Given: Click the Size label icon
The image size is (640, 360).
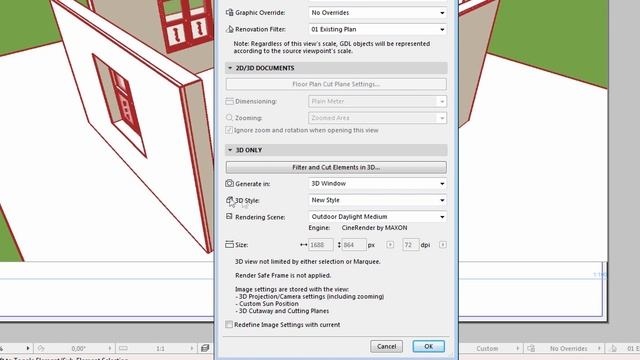Looking at the screenshot, I should click(x=229, y=244).
